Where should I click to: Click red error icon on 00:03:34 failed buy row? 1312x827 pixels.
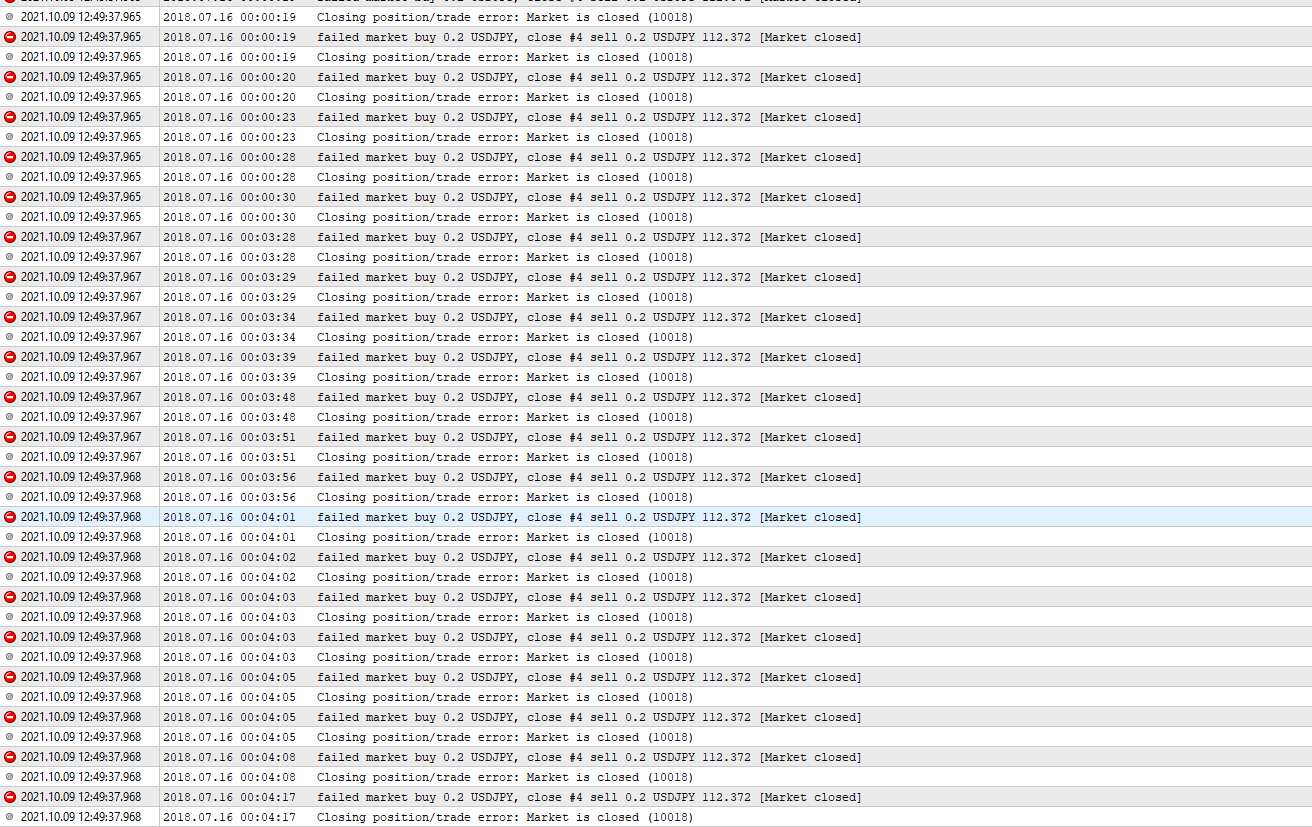pyautogui.click(x=10, y=317)
